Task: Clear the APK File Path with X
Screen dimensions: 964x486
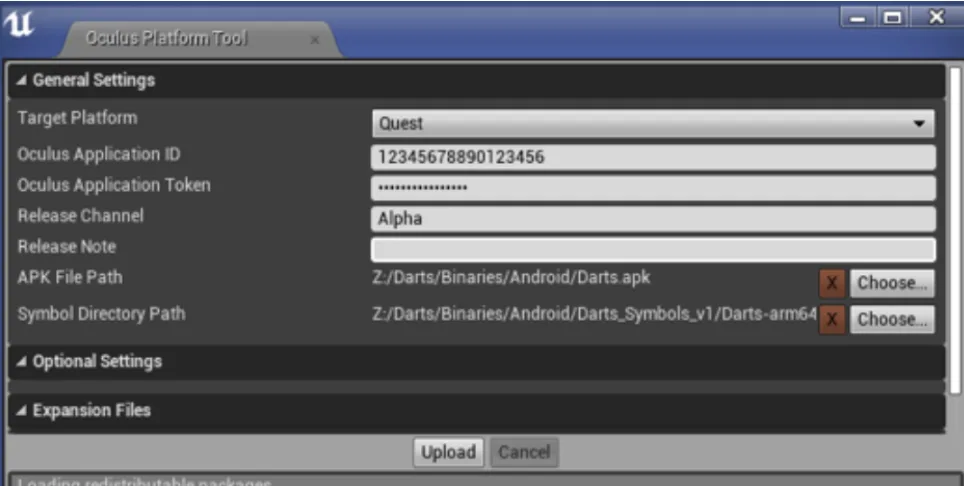Action: [x=832, y=283]
